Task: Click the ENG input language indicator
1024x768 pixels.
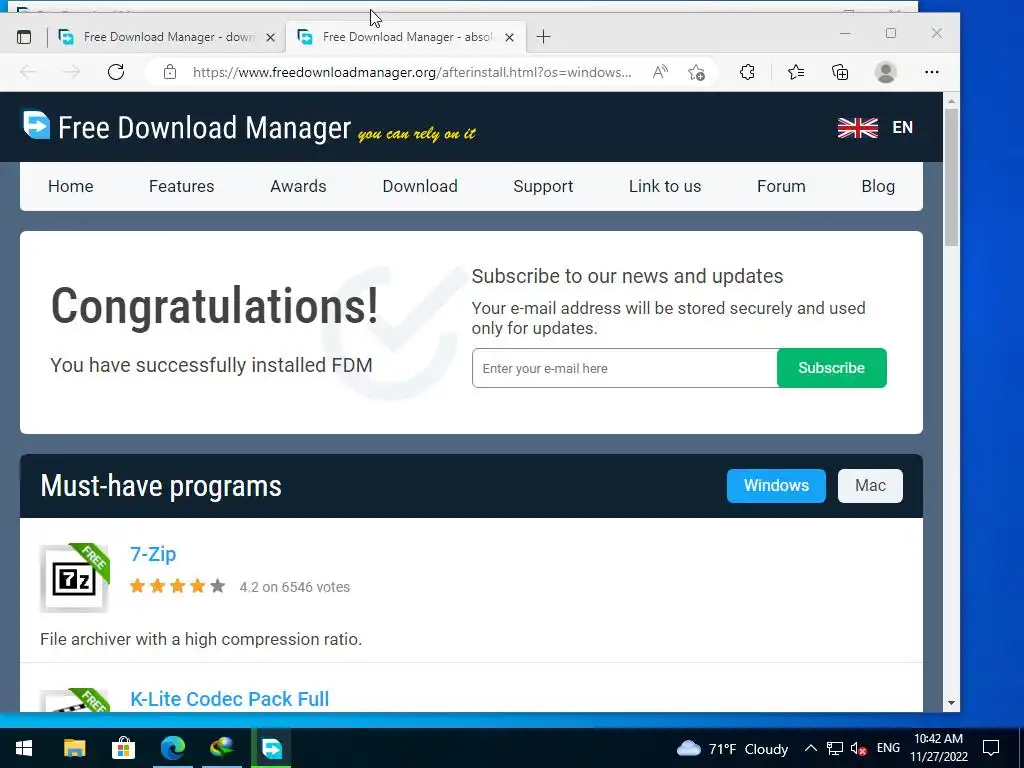Action: point(888,748)
